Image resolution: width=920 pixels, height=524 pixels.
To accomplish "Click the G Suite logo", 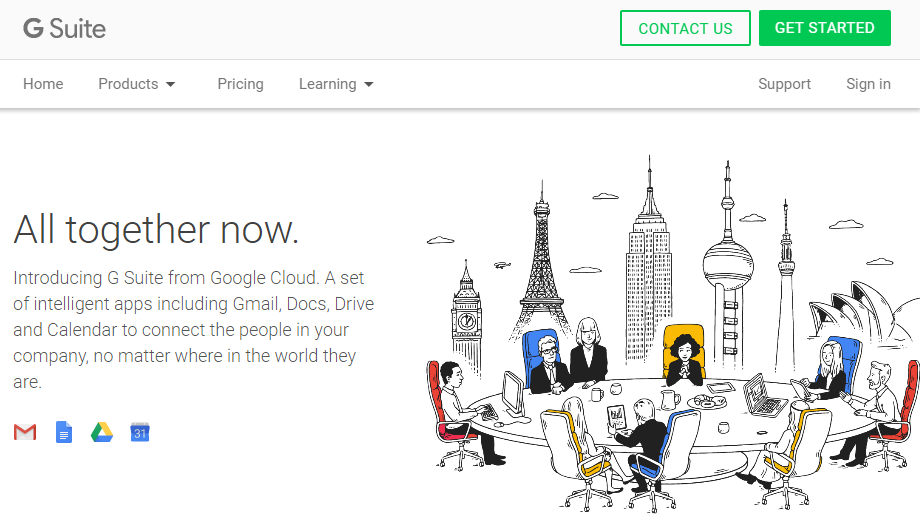I will point(65,29).
